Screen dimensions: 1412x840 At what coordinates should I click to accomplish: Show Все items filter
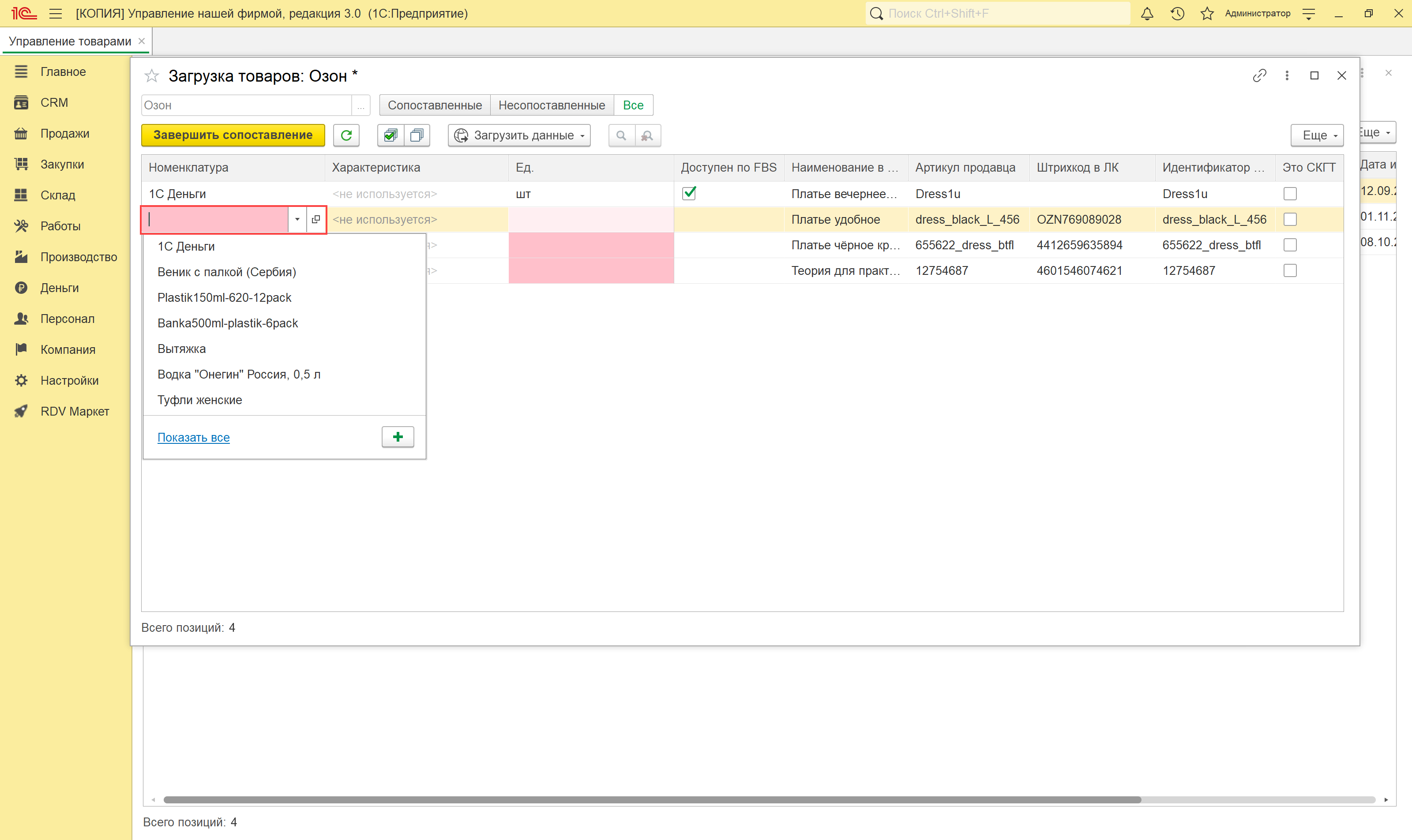(633, 105)
